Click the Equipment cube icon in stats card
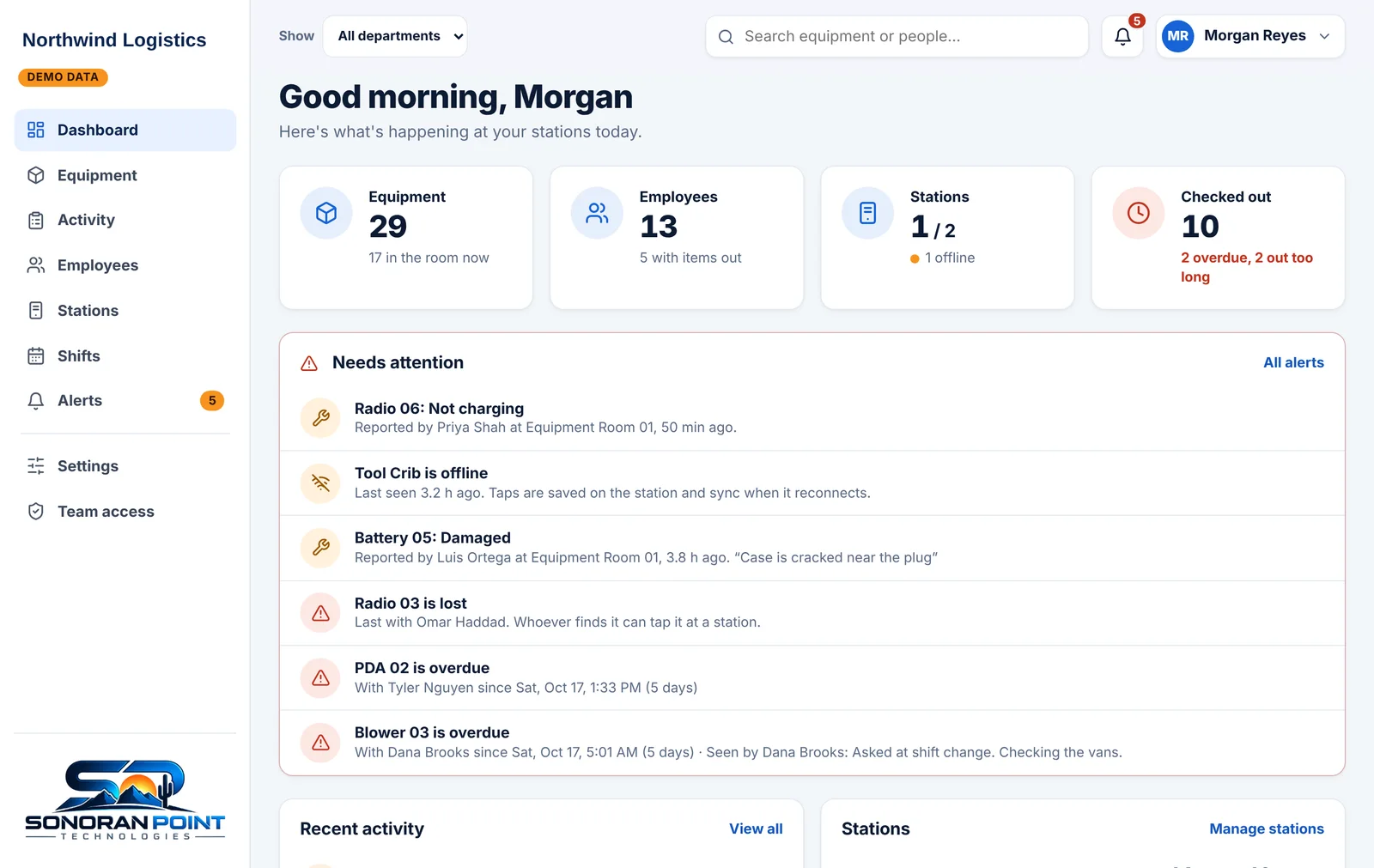The width and height of the screenshot is (1374, 868). pos(326,213)
